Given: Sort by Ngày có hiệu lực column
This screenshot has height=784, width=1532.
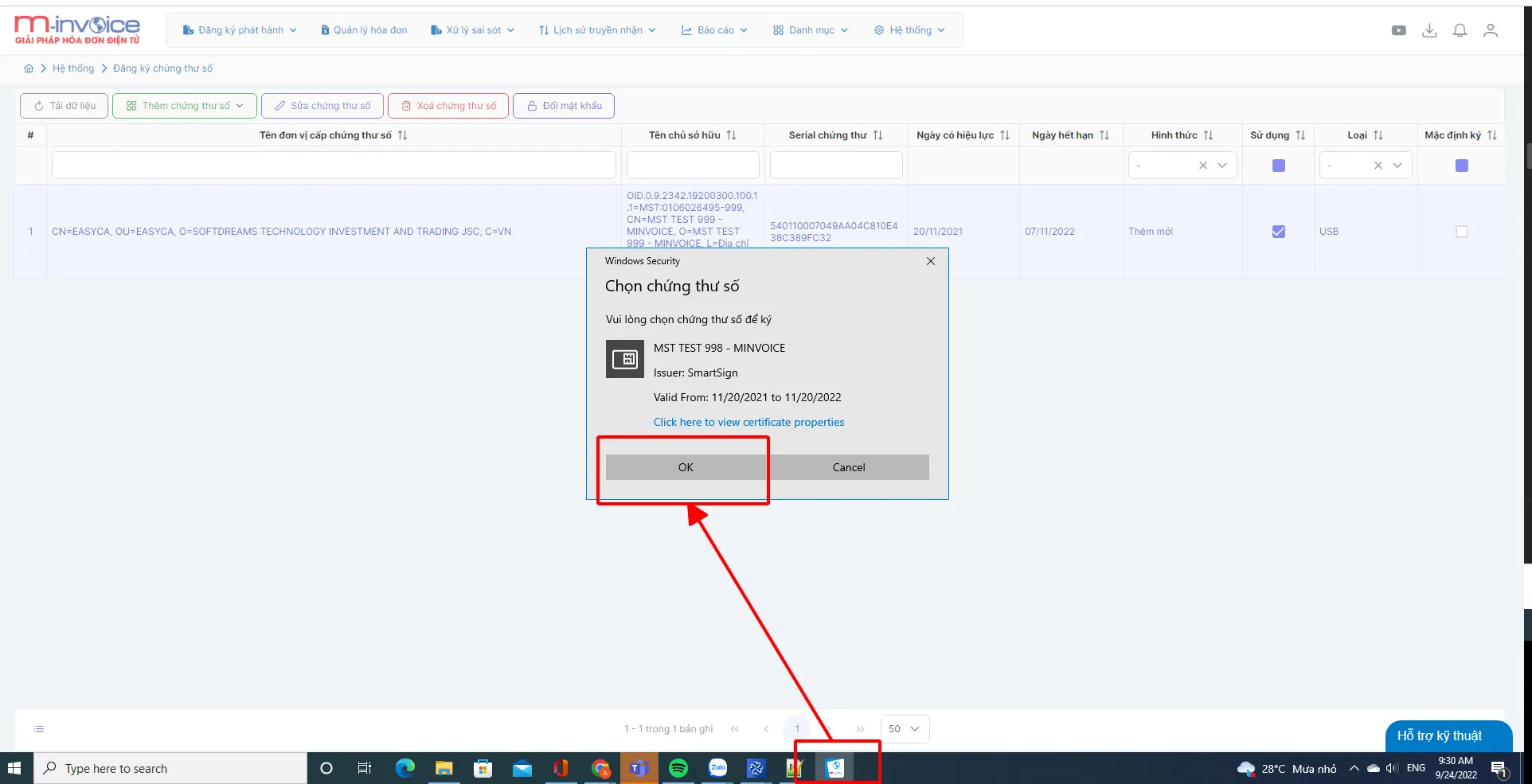Looking at the screenshot, I should pos(1005,135).
